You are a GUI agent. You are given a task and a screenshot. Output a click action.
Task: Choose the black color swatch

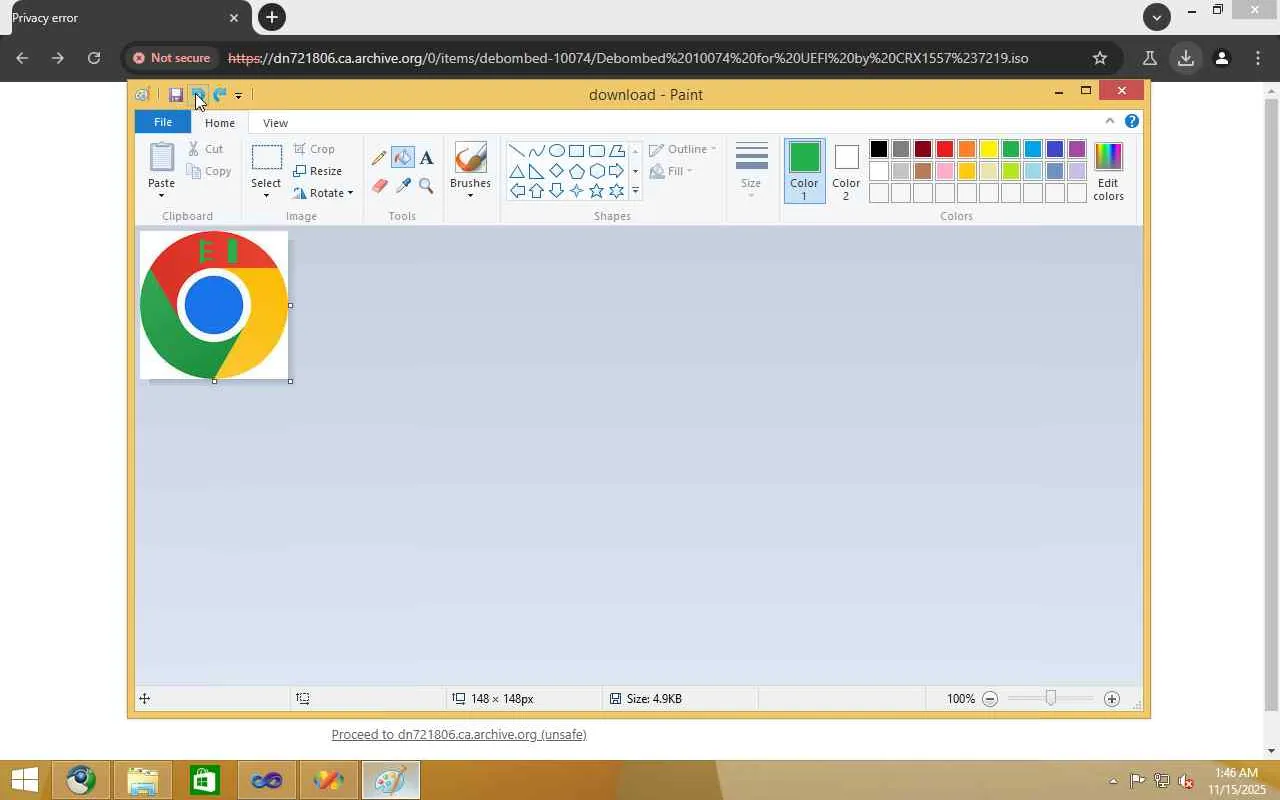tap(878, 149)
